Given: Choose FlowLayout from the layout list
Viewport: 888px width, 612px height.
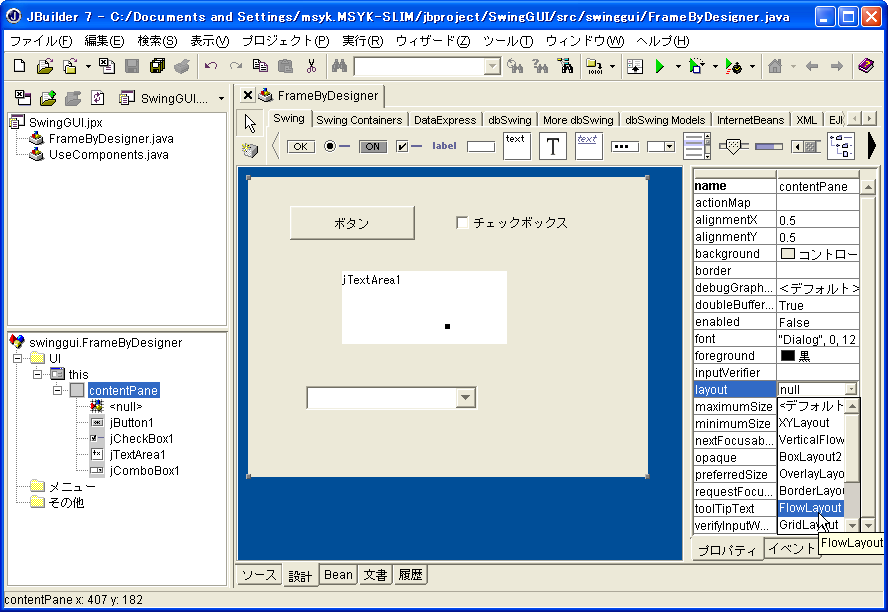Looking at the screenshot, I should 810,508.
